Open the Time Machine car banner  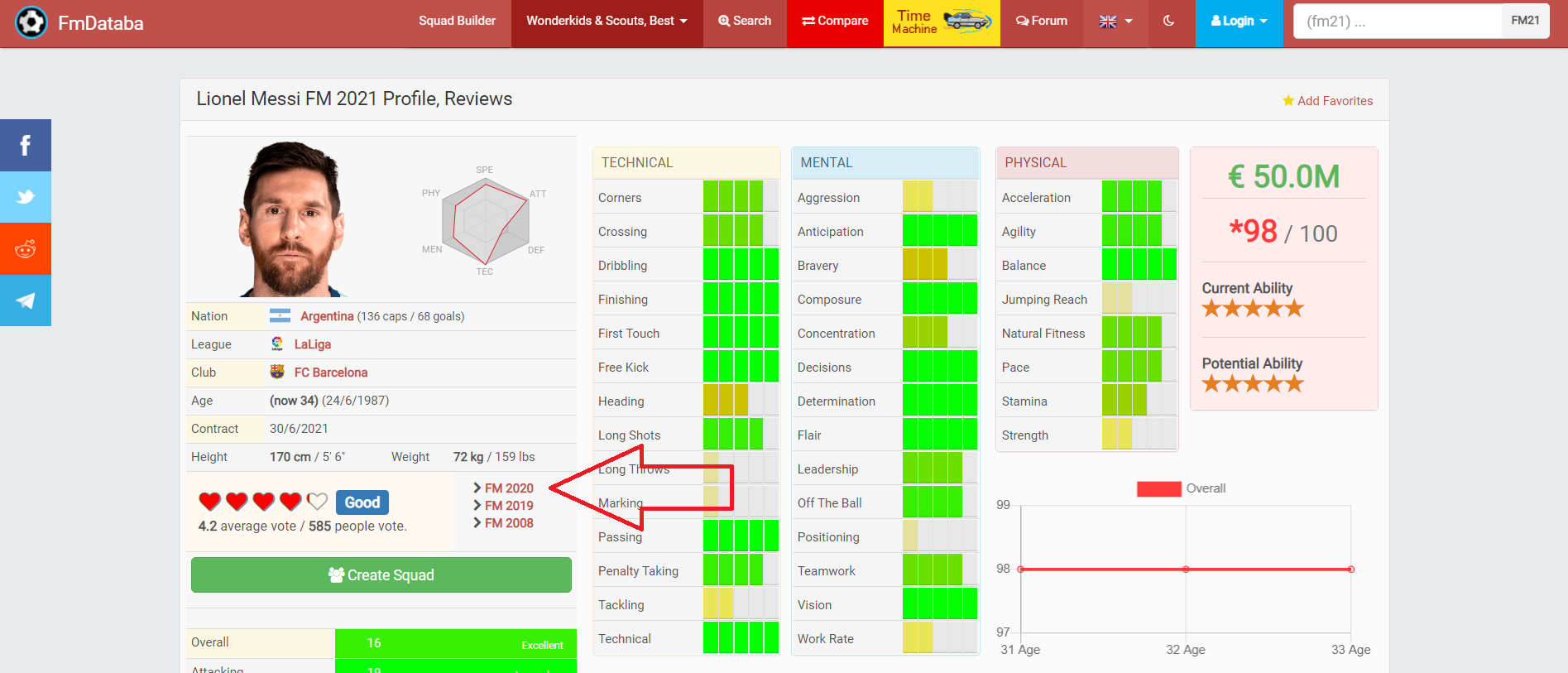[x=942, y=22]
